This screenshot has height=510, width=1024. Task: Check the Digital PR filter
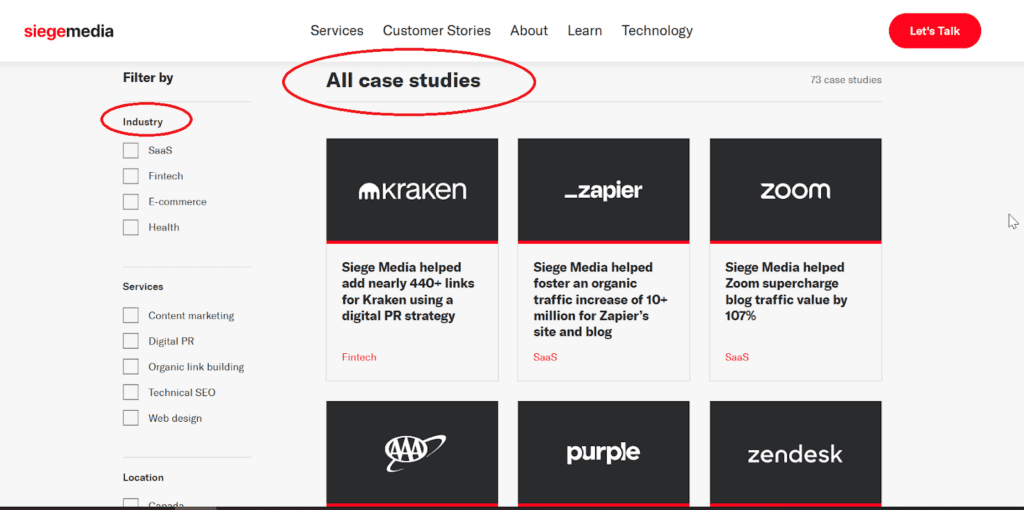pyautogui.click(x=131, y=341)
